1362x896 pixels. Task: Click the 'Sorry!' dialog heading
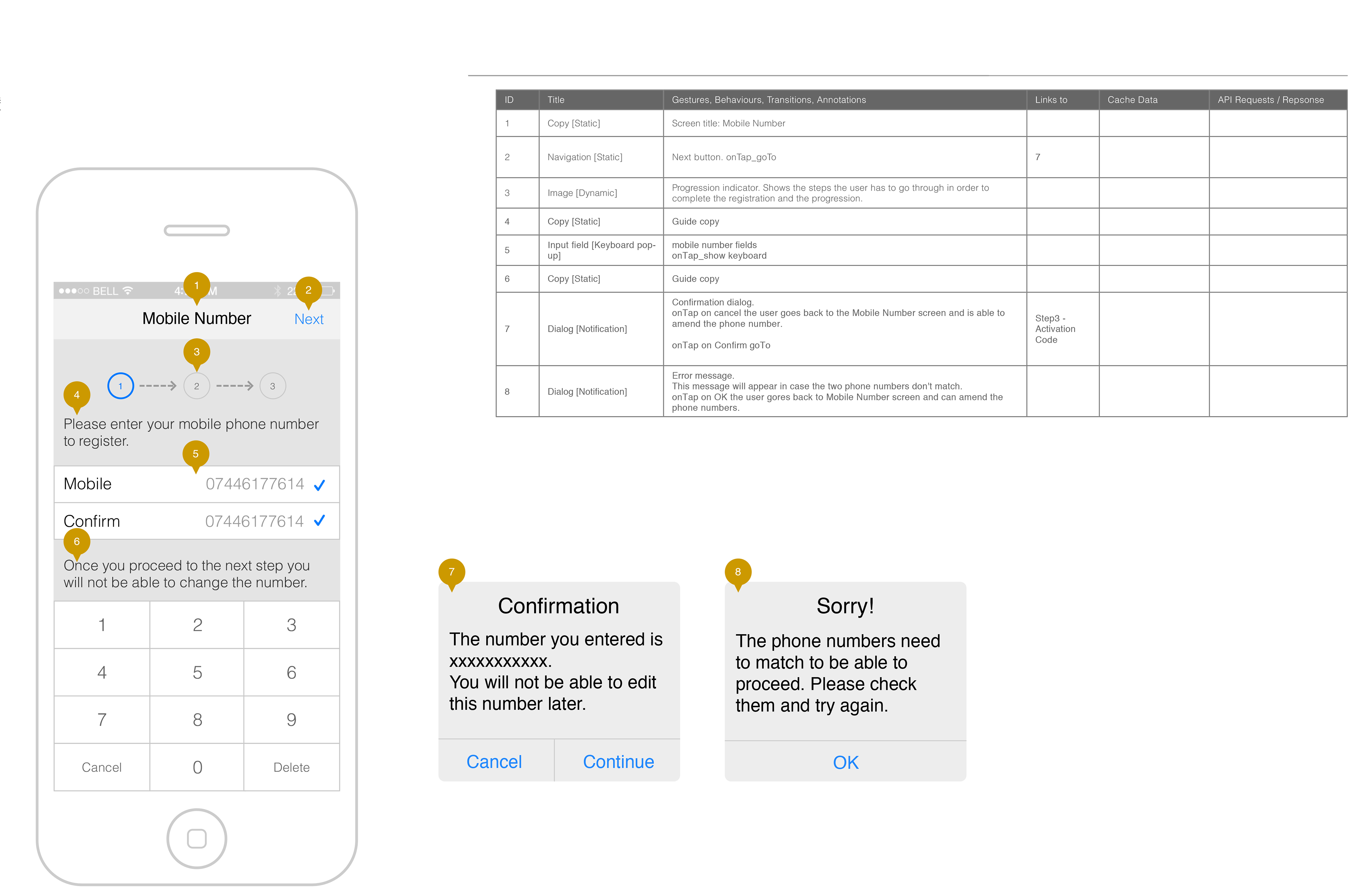point(845,606)
